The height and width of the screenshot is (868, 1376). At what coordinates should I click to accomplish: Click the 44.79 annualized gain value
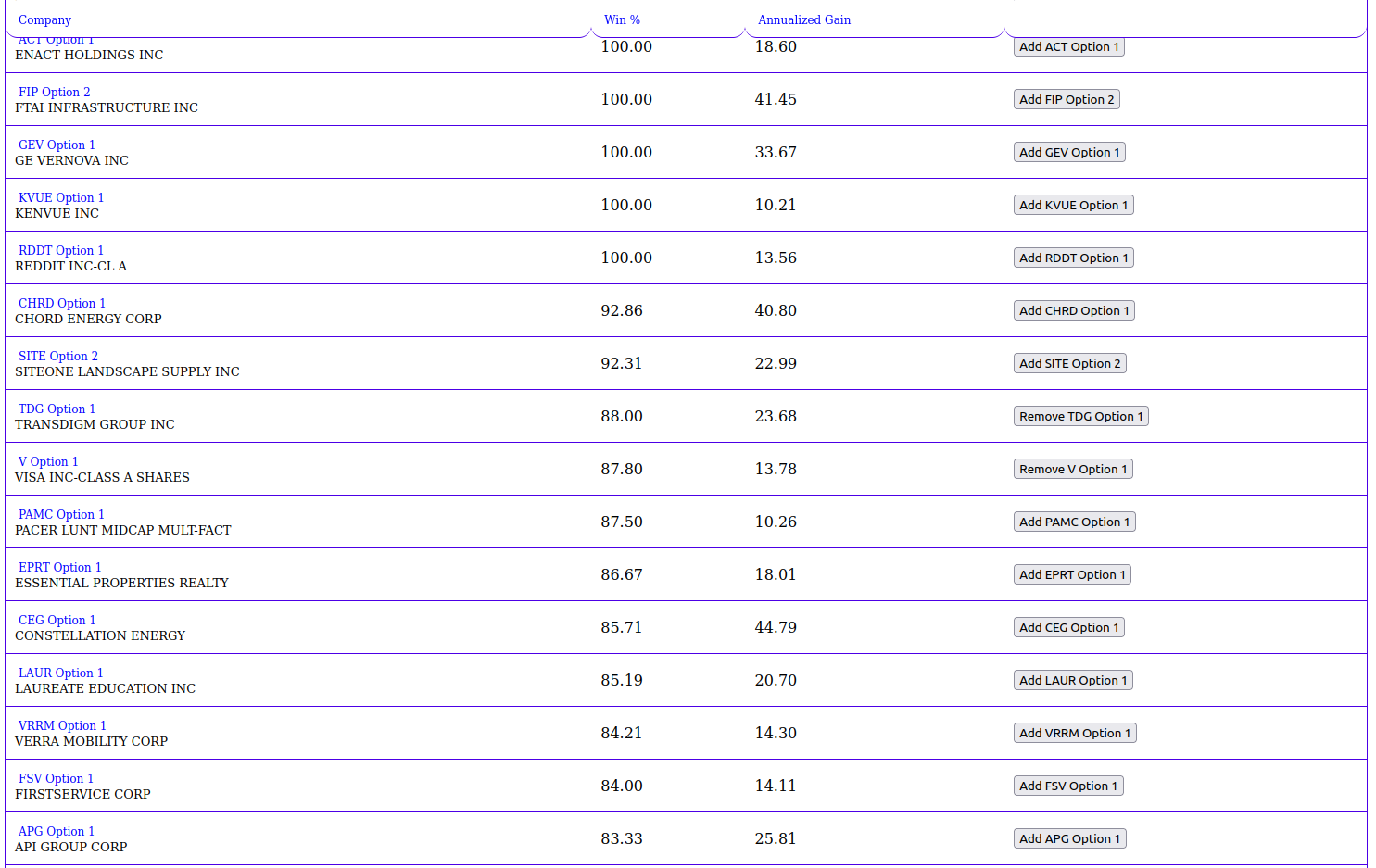click(x=776, y=627)
